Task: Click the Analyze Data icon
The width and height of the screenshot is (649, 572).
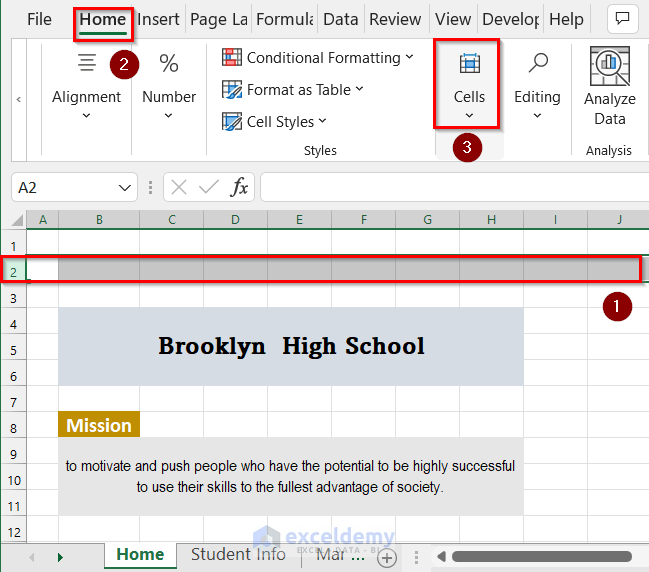Action: click(x=610, y=66)
